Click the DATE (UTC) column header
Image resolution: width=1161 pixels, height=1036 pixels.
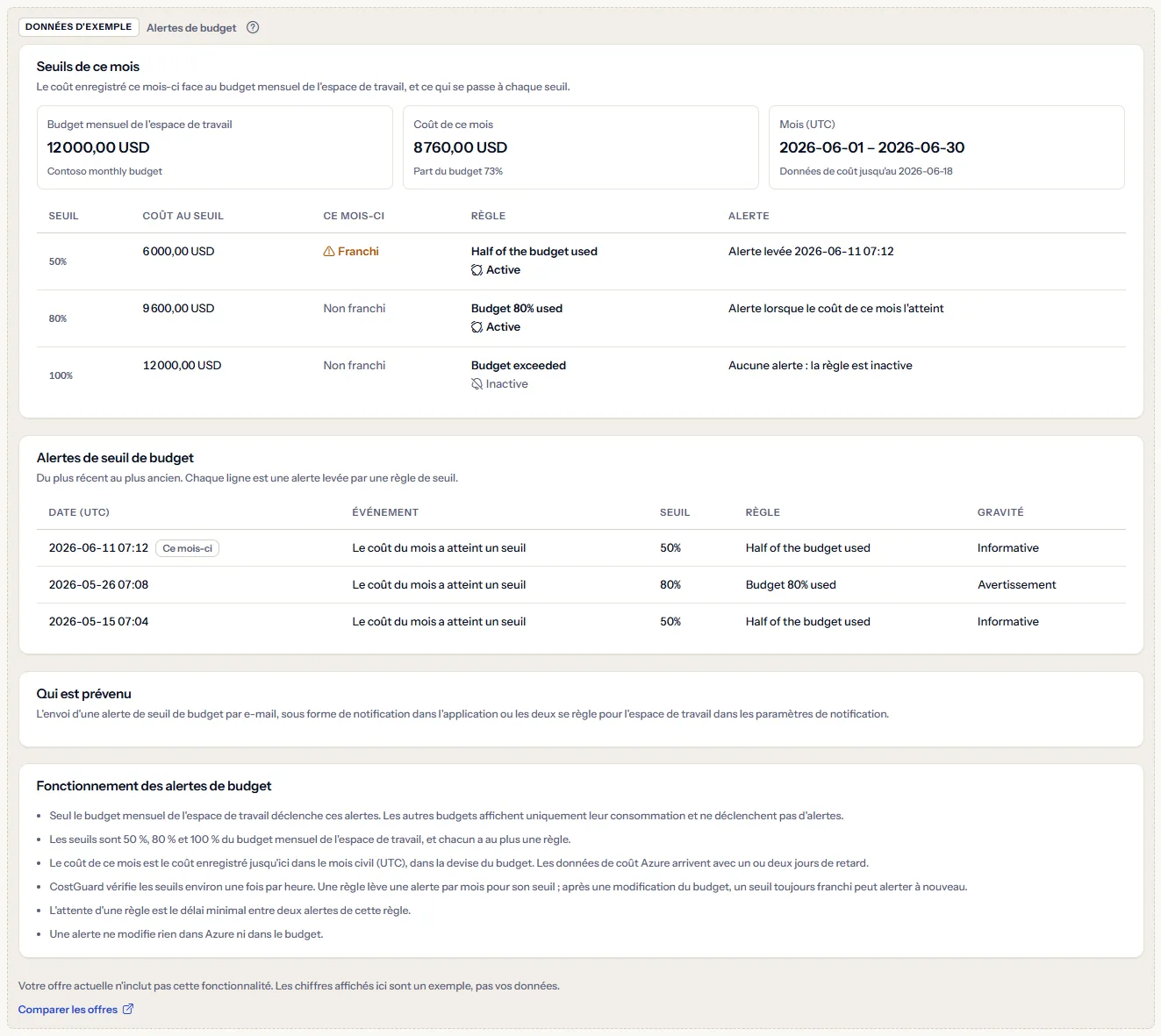(x=79, y=512)
